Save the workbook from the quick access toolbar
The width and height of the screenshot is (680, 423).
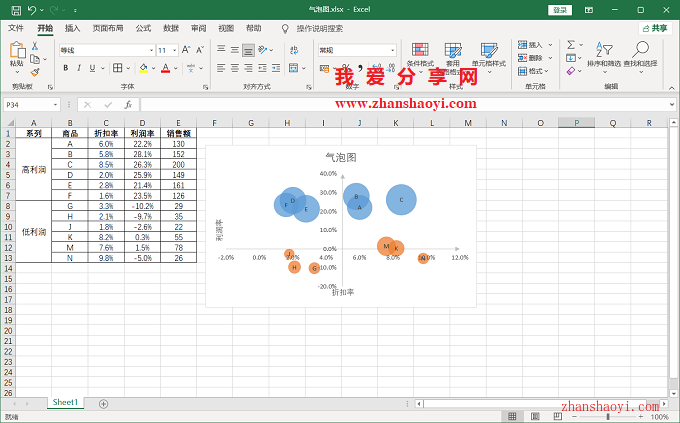(16, 10)
